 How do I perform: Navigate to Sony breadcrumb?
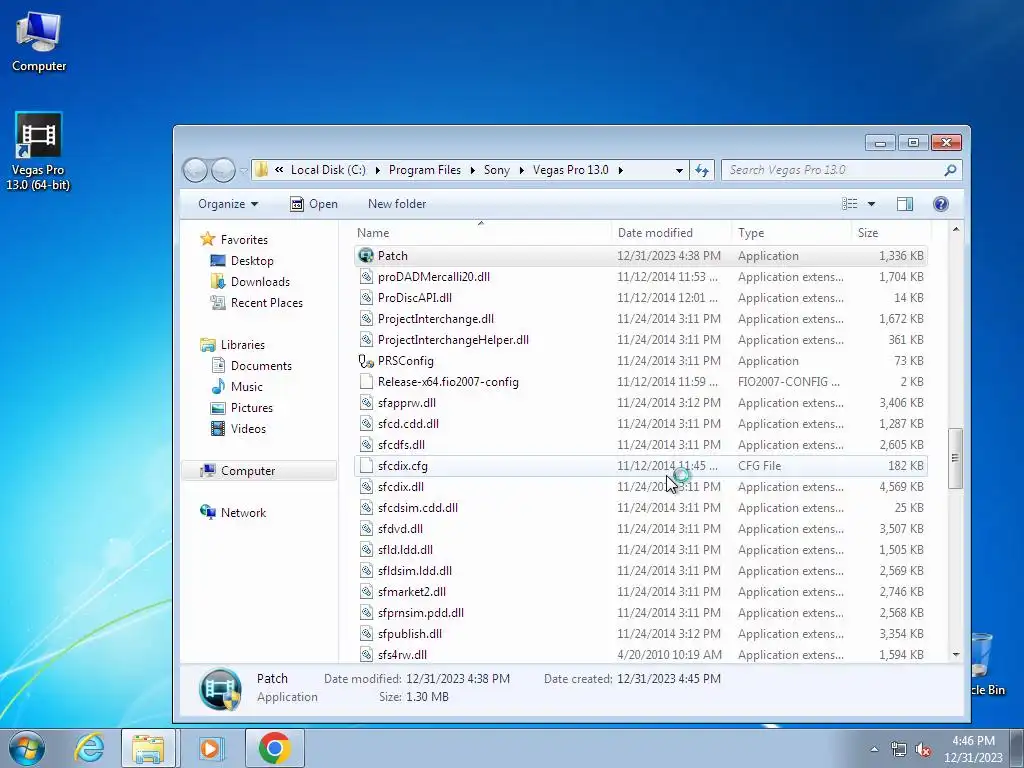click(x=496, y=170)
